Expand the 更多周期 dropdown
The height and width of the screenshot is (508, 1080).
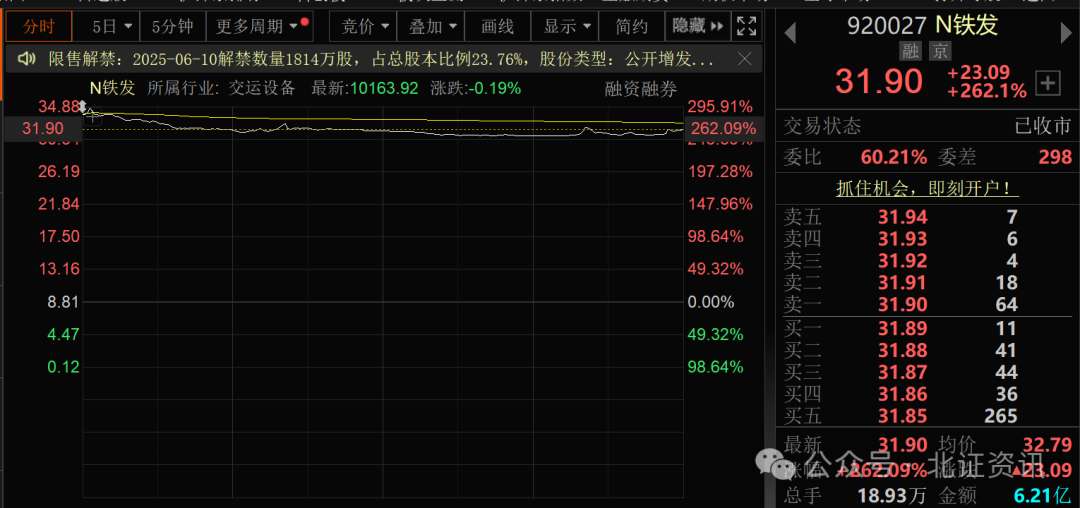[260, 27]
